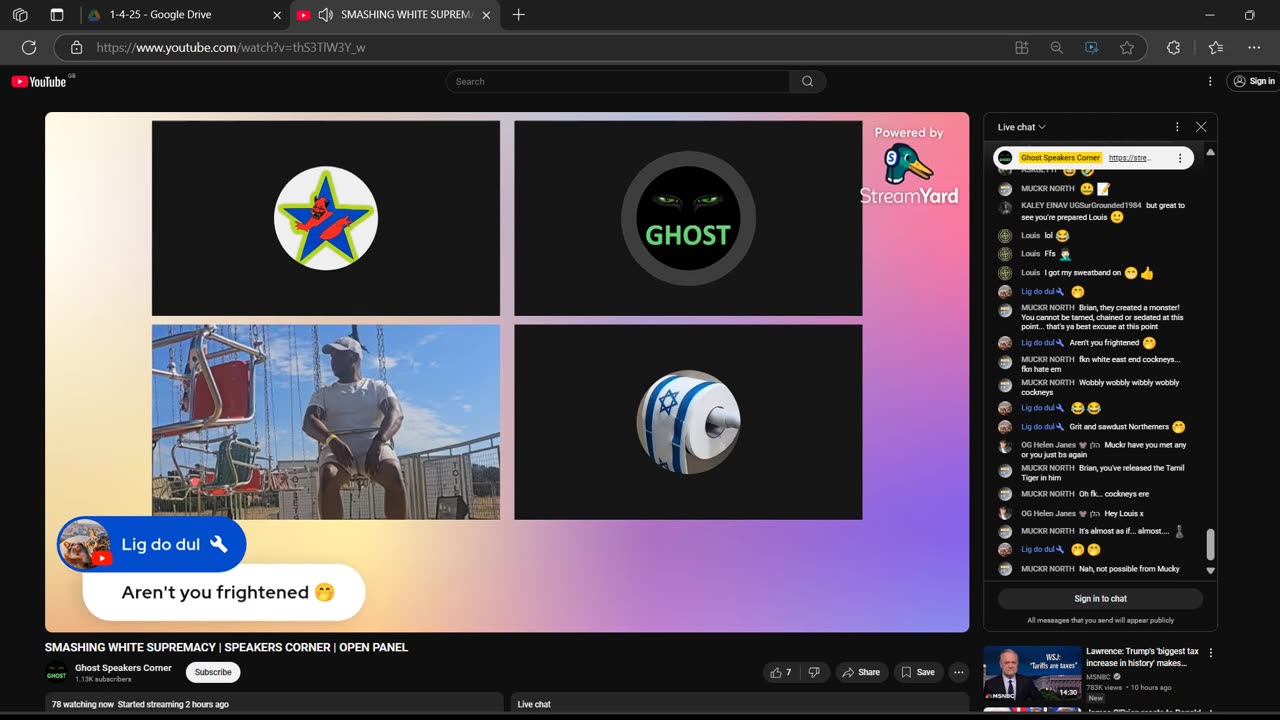The height and width of the screenshot is (720, 1280).
Task: Click Sign in to chat button
Action: coord(1100,598)
